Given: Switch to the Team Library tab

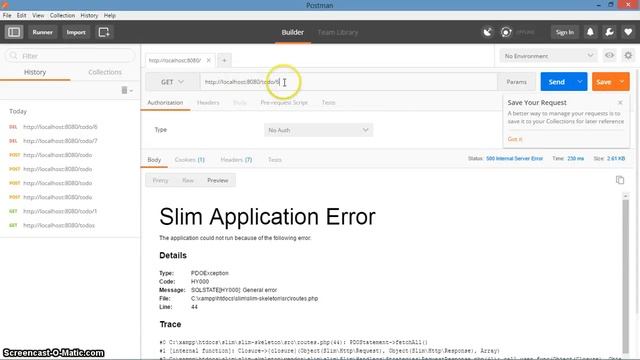Looking at the screenshot, I should click(338, 32).
